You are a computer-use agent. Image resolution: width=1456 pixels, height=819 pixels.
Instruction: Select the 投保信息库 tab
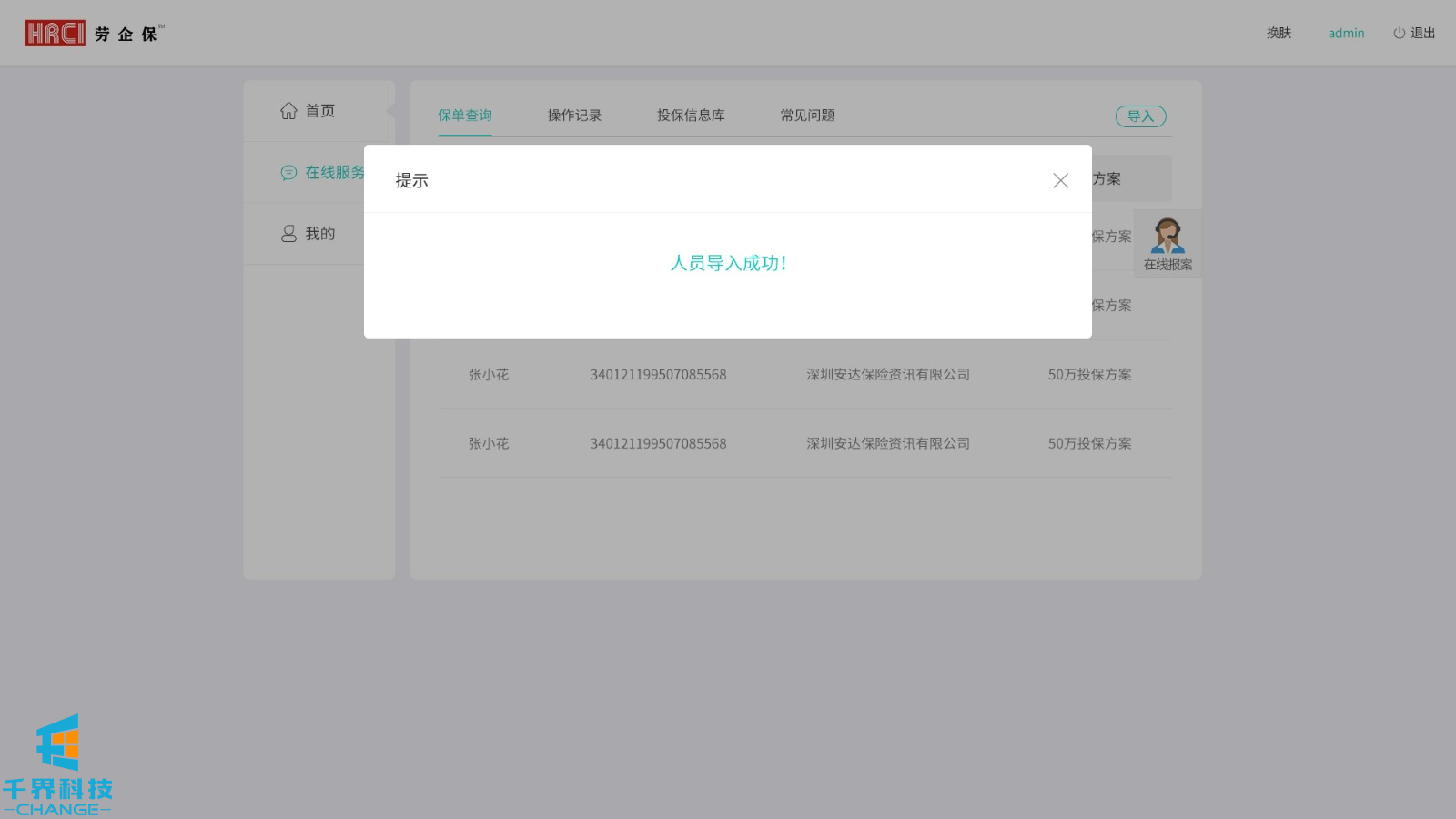(x=691, y=116)
